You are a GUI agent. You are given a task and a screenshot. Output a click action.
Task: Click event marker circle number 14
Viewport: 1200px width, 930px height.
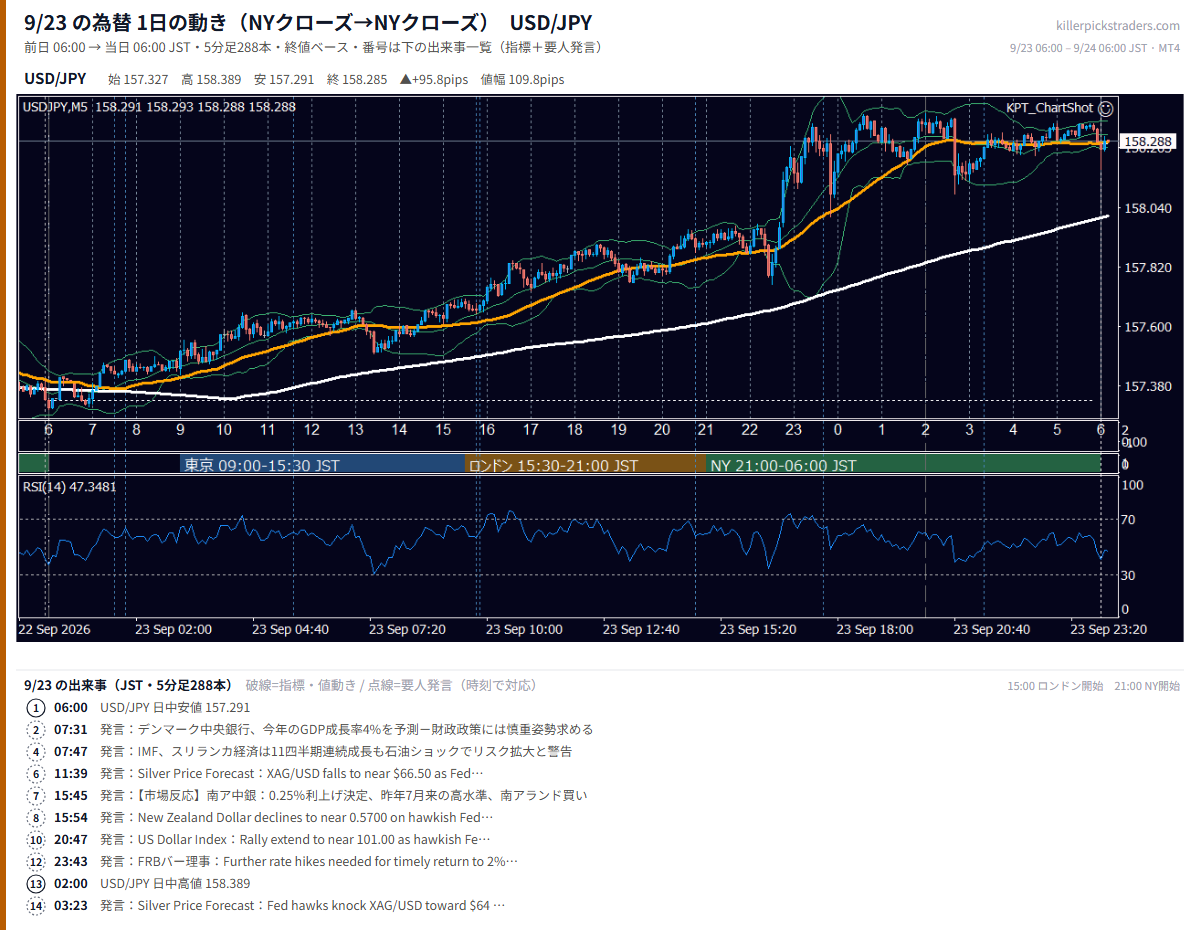[x=36, y=905]
